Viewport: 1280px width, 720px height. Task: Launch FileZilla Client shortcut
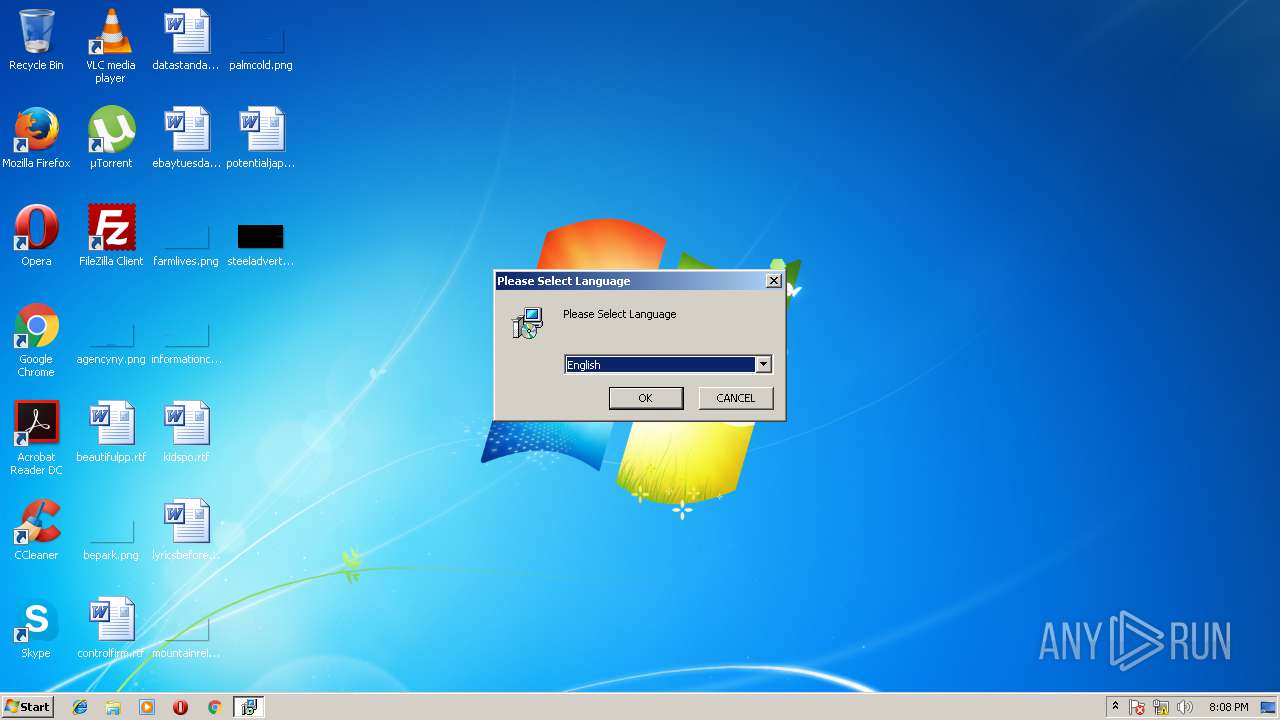tap(111, 236)
